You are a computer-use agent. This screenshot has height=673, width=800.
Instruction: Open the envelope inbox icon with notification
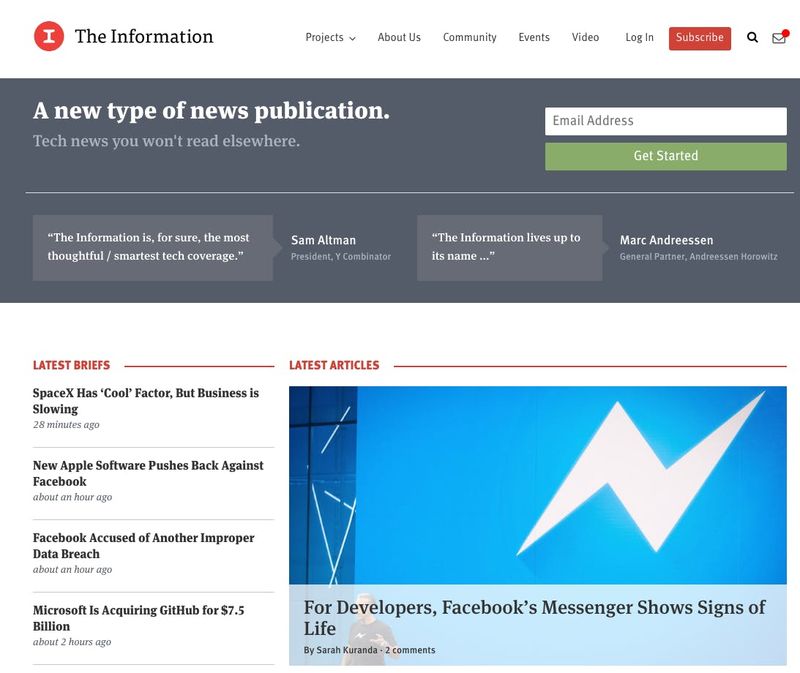tap(779, 38)
